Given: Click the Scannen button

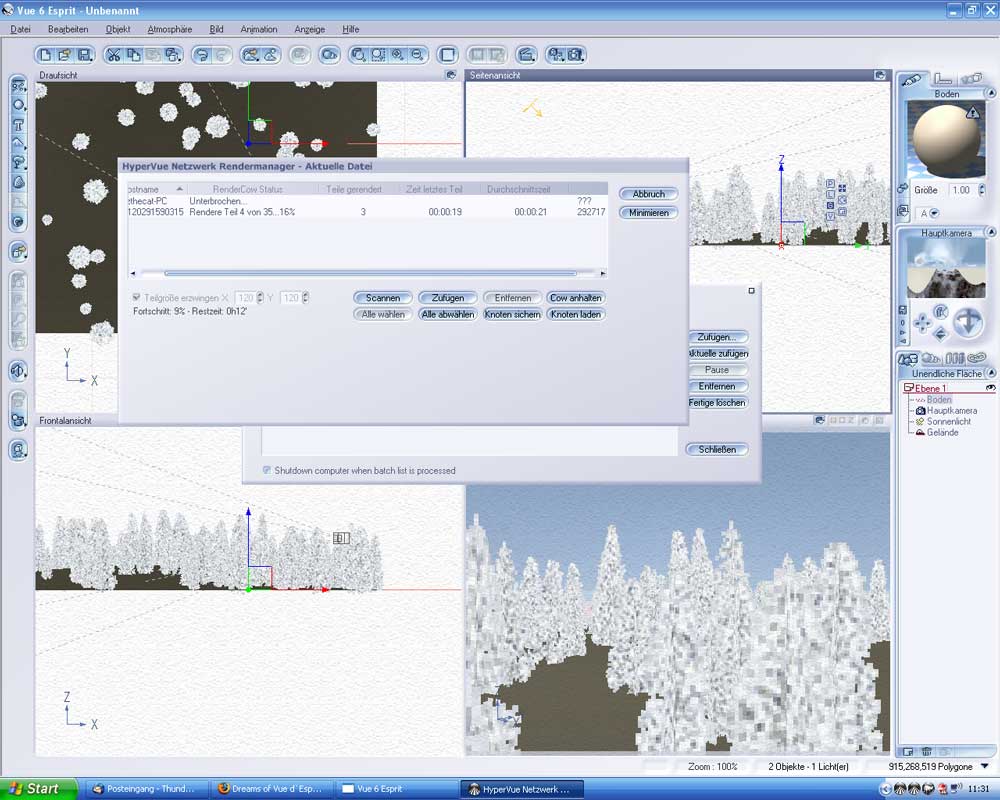Looking at the screenshot, I should (x=383, y=298).
